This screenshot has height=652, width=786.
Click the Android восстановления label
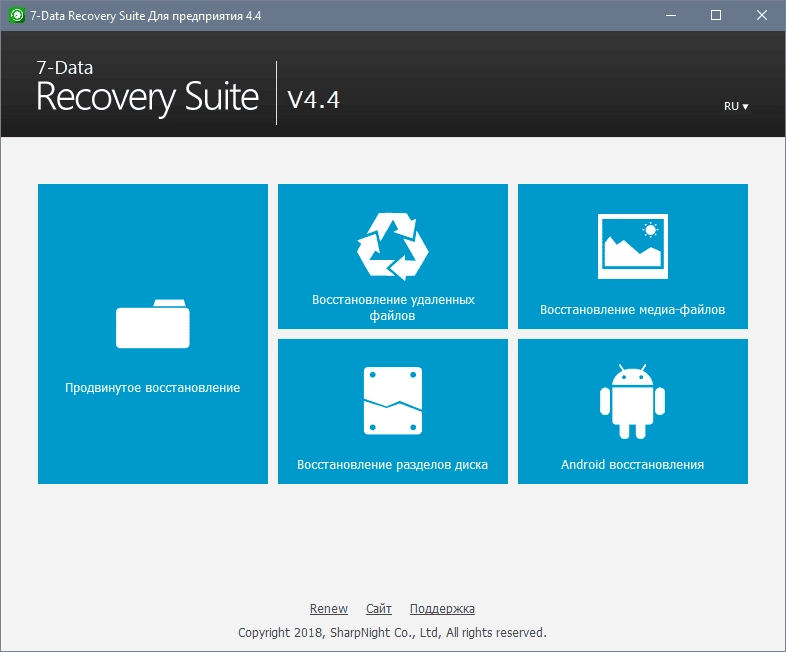tap(633, 465)
